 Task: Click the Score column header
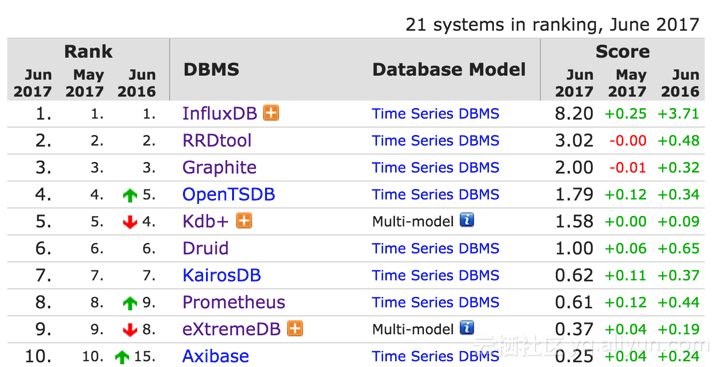point(623,51)
